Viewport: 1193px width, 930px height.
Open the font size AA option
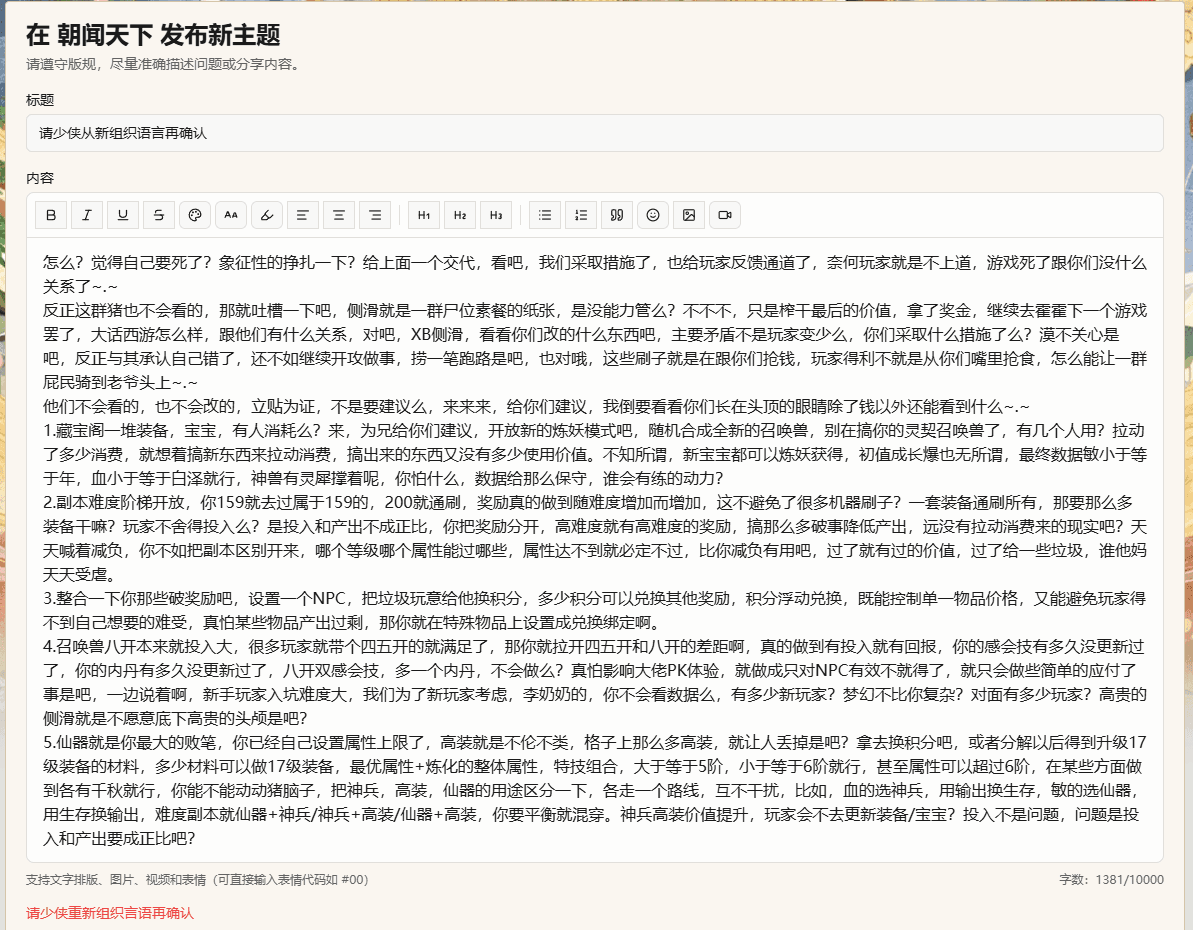click(x=231, y=215)
